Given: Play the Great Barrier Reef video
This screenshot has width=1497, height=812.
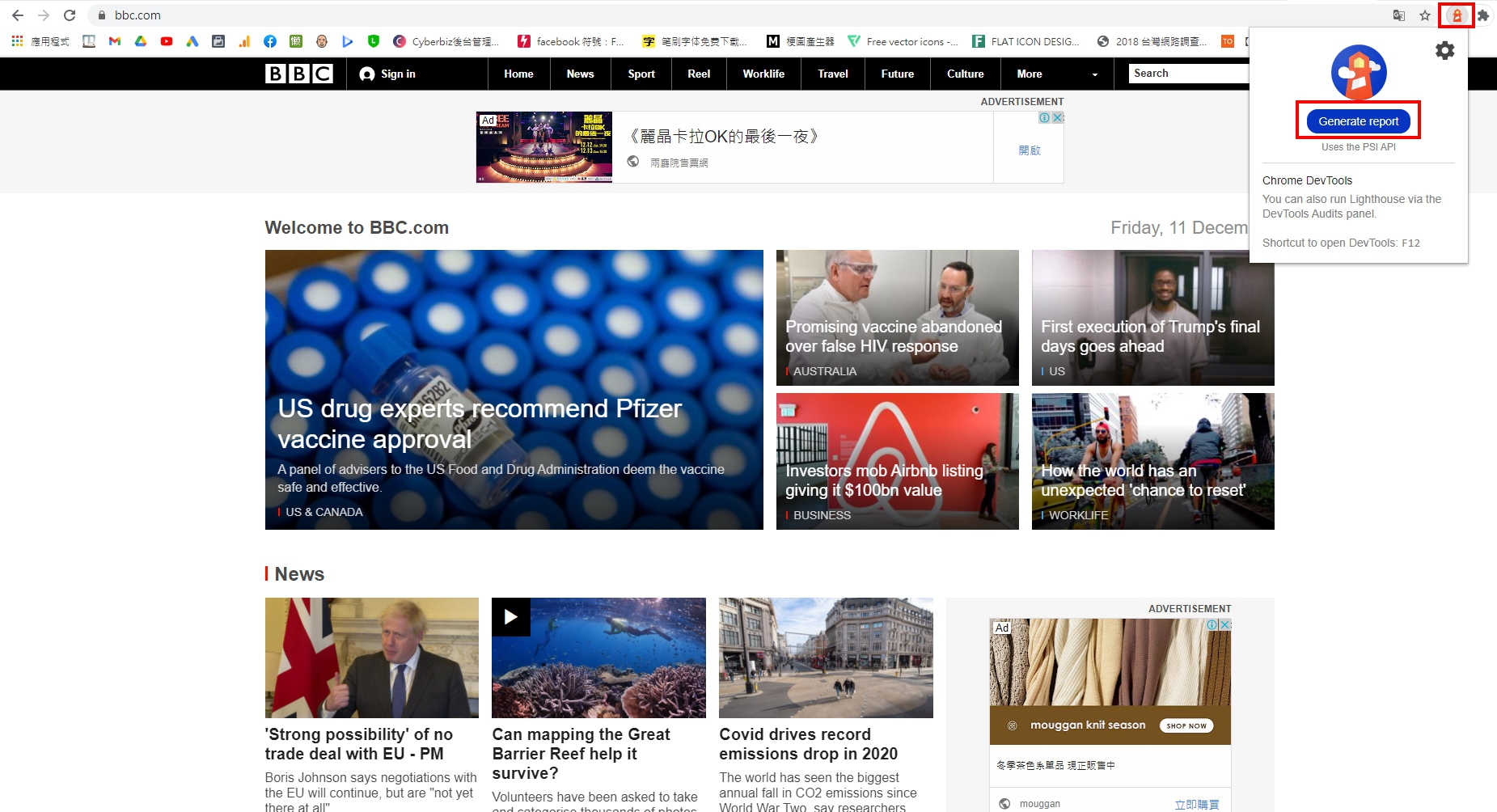Looking at the screenshot, I should pos(511,617).
